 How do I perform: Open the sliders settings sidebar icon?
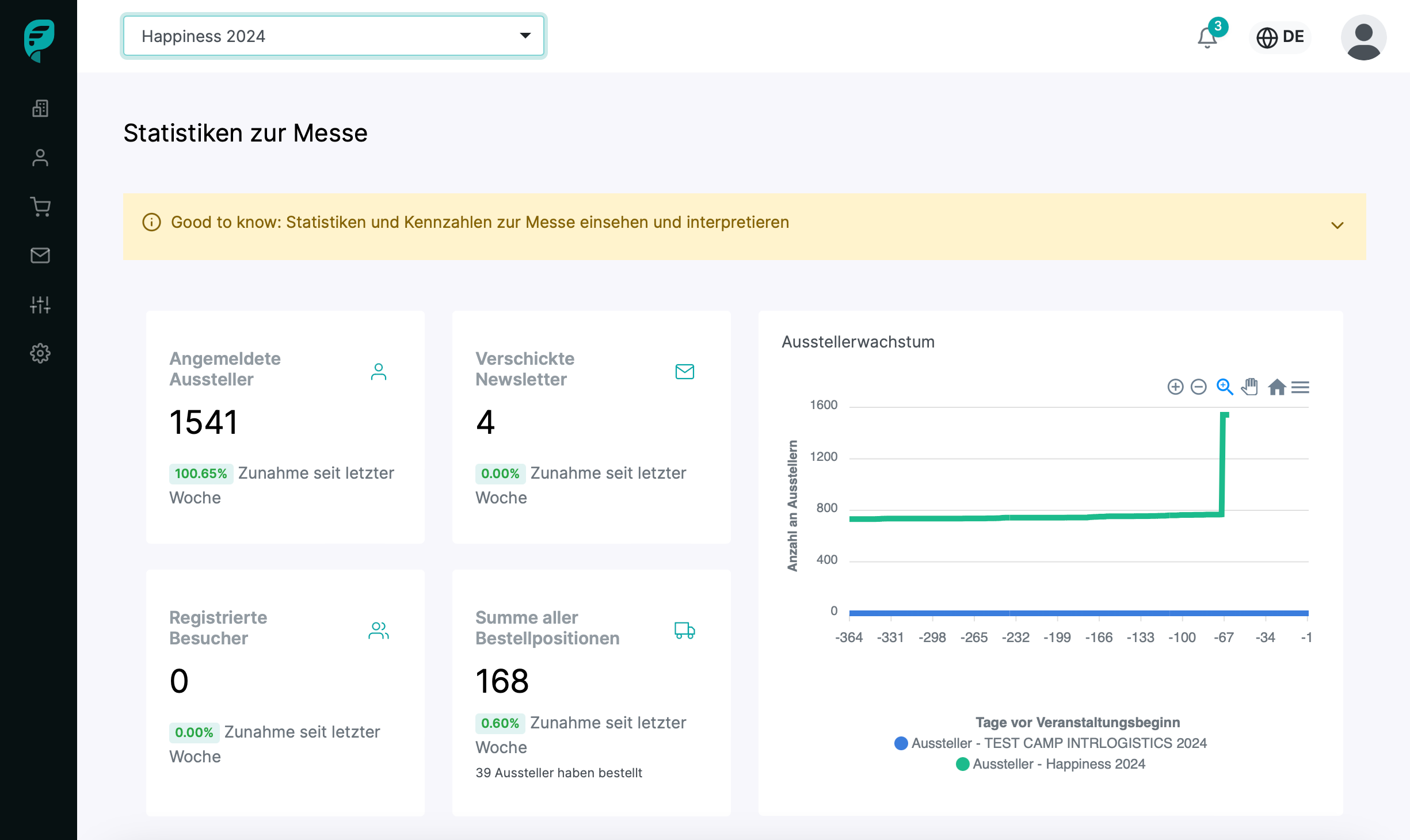(x=40, y=304)
